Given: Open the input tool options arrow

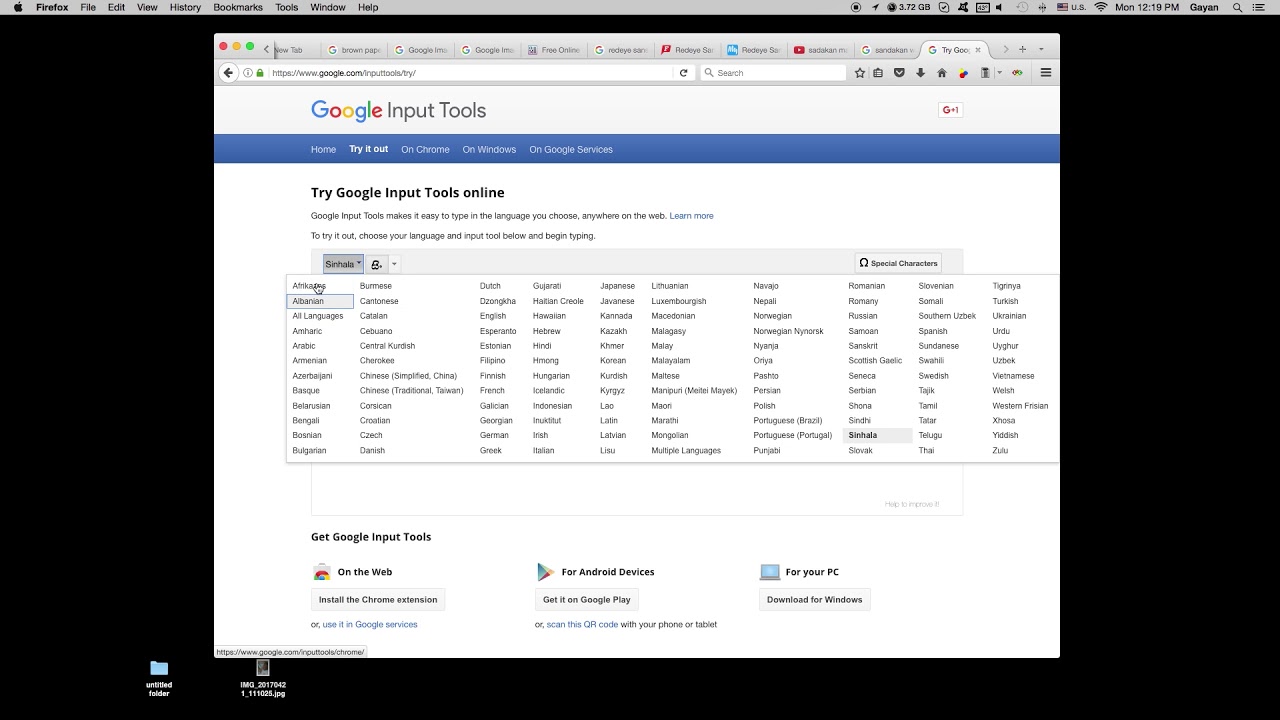Looking at the screenshot, I should 394,264.
